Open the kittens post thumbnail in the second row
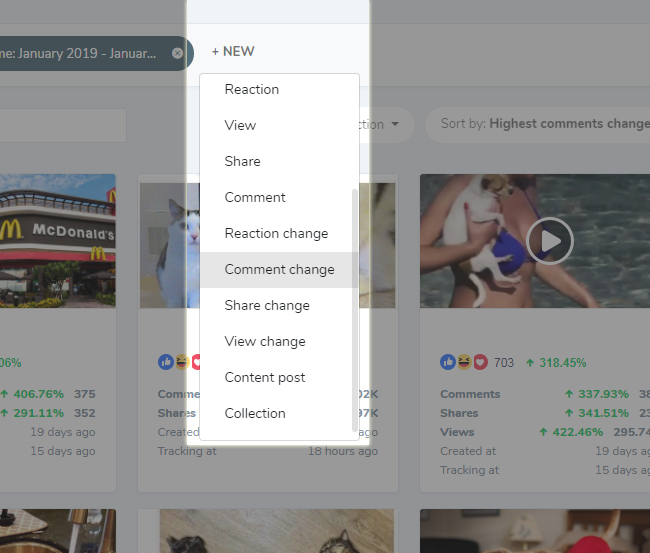Screen dimensions: 650x553 pos(276,531)
